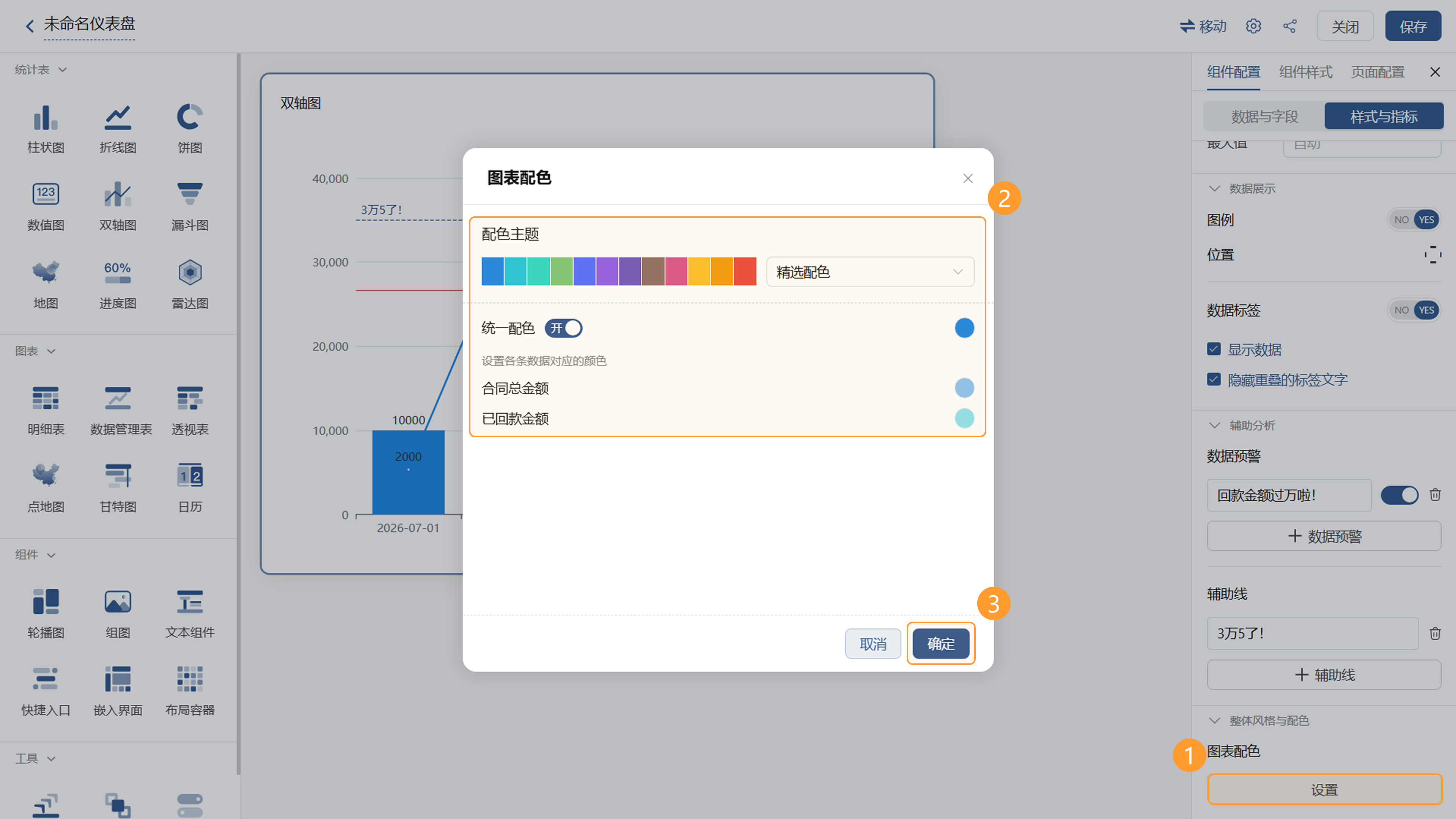Go back using the left arrow
This screenshot has height=819, width=1456.
click(30, 26)
